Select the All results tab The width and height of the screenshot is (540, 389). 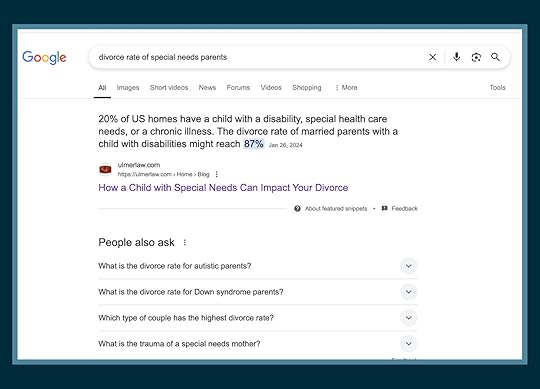(102, 87)
